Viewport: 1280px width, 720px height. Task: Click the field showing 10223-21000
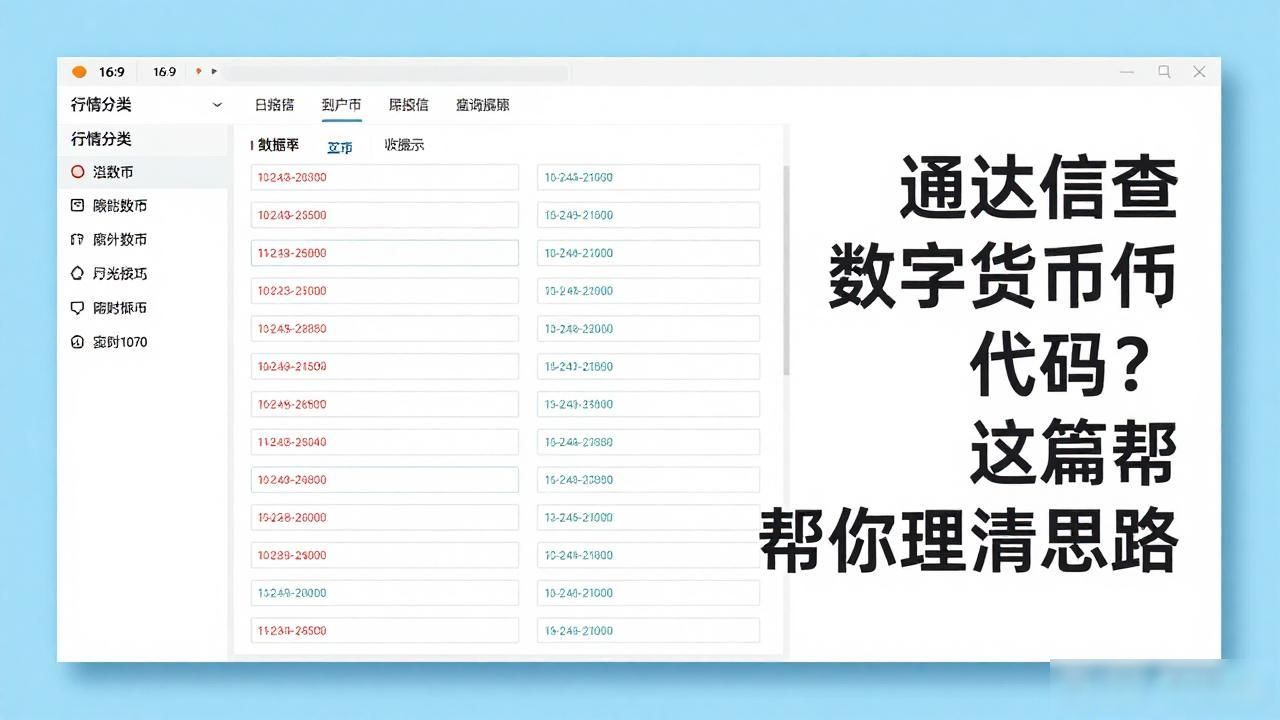[385, 291]
